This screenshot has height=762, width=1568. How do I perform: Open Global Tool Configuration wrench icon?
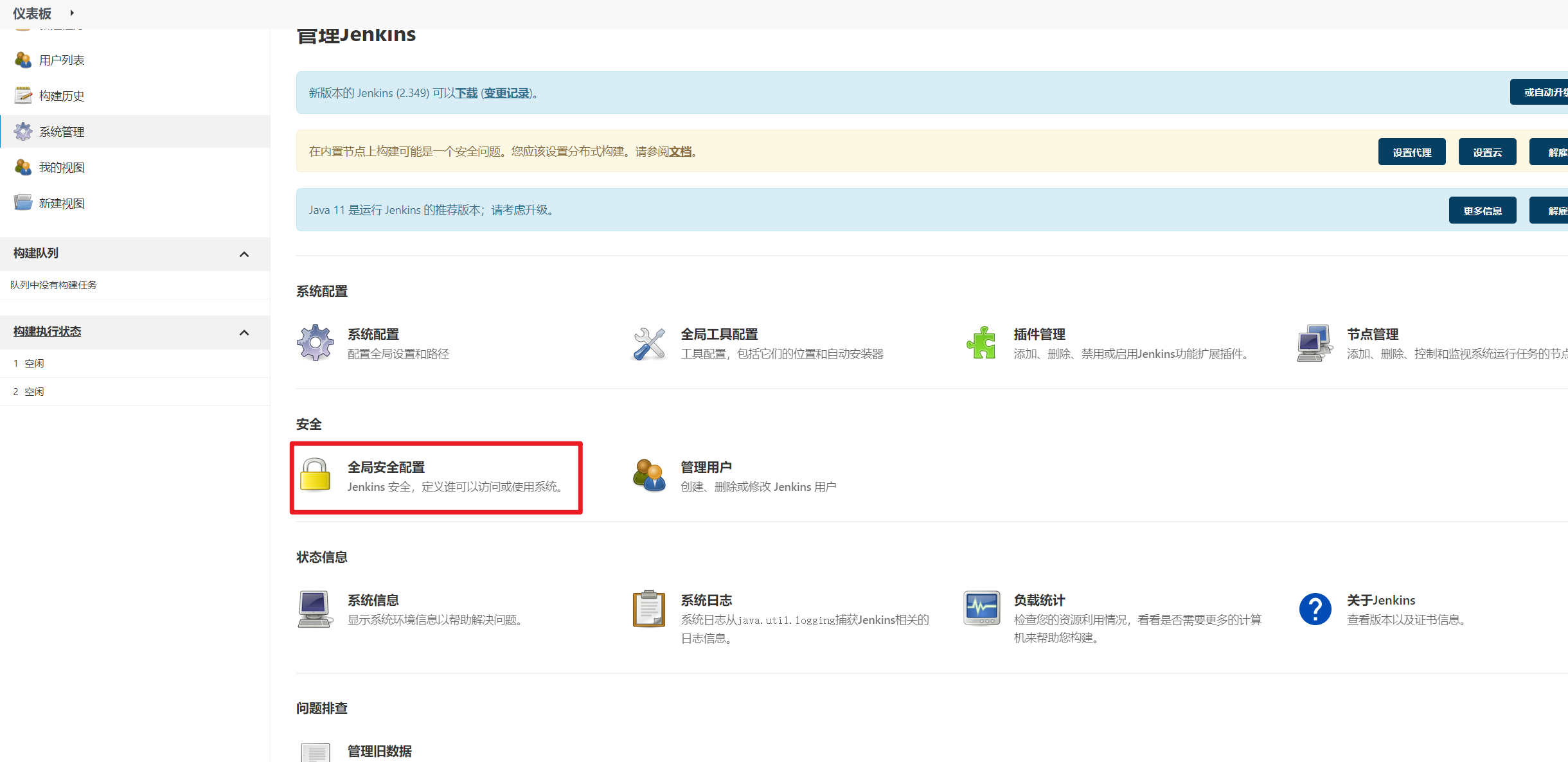click(648, 343)
